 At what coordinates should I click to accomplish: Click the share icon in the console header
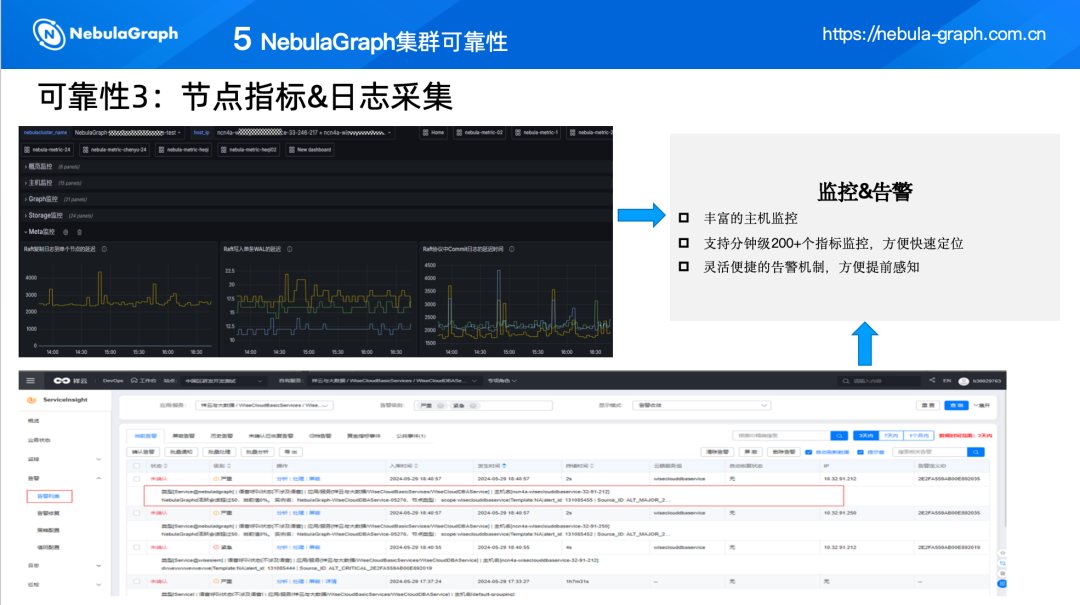(x=931, y=380)
